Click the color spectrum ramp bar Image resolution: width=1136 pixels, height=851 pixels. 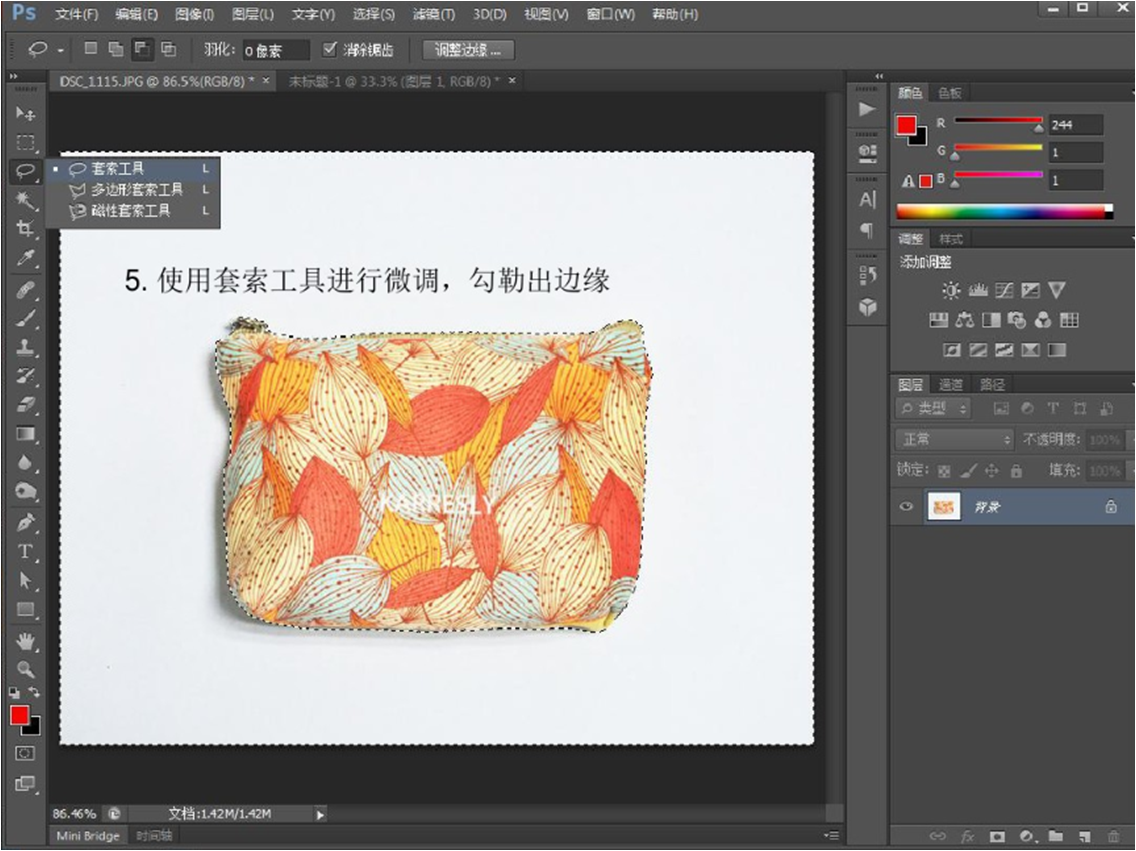tap(1003, 211)
